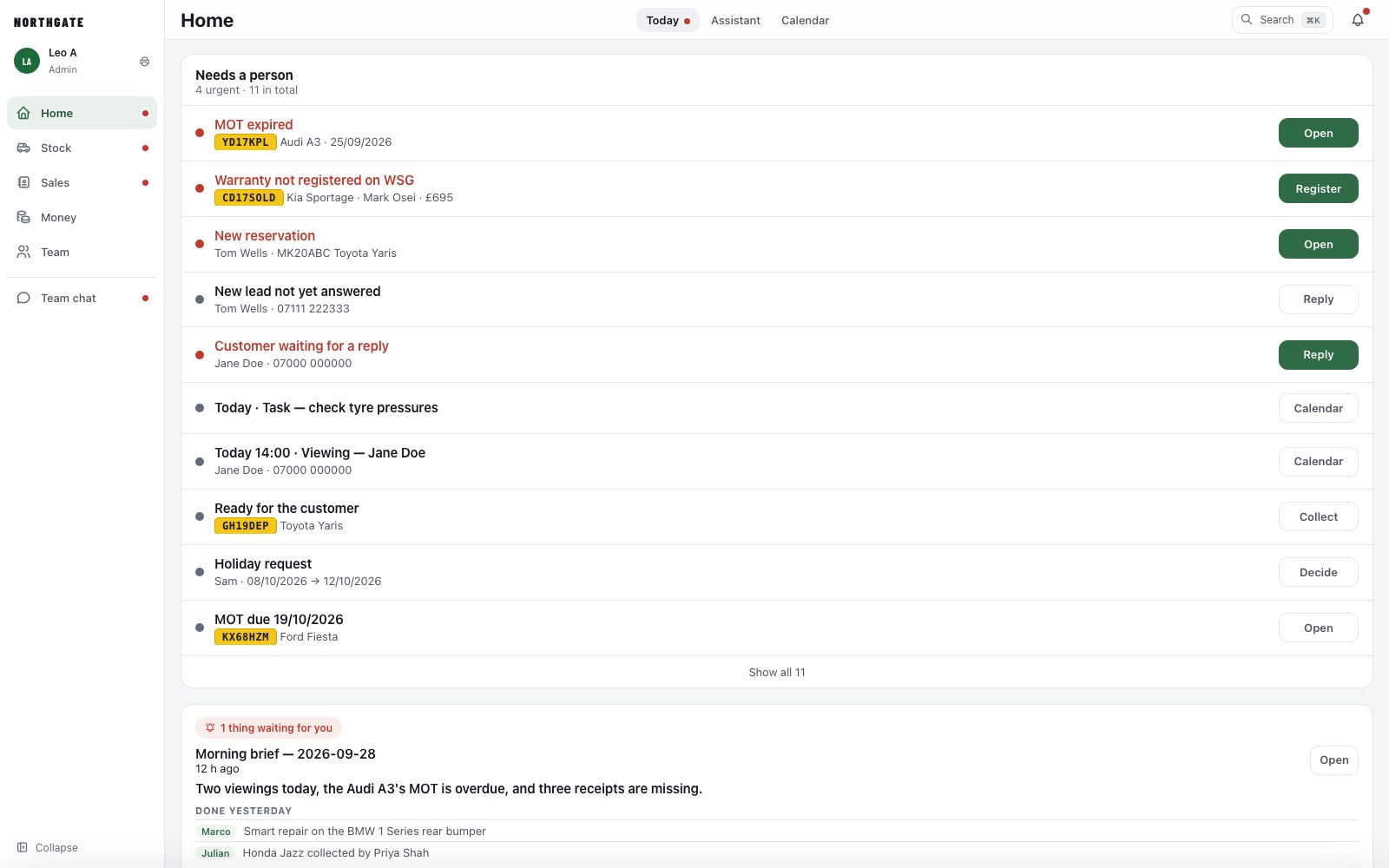Open the Morning brief
The image size is (1389, 868).
pos(1333,760)
